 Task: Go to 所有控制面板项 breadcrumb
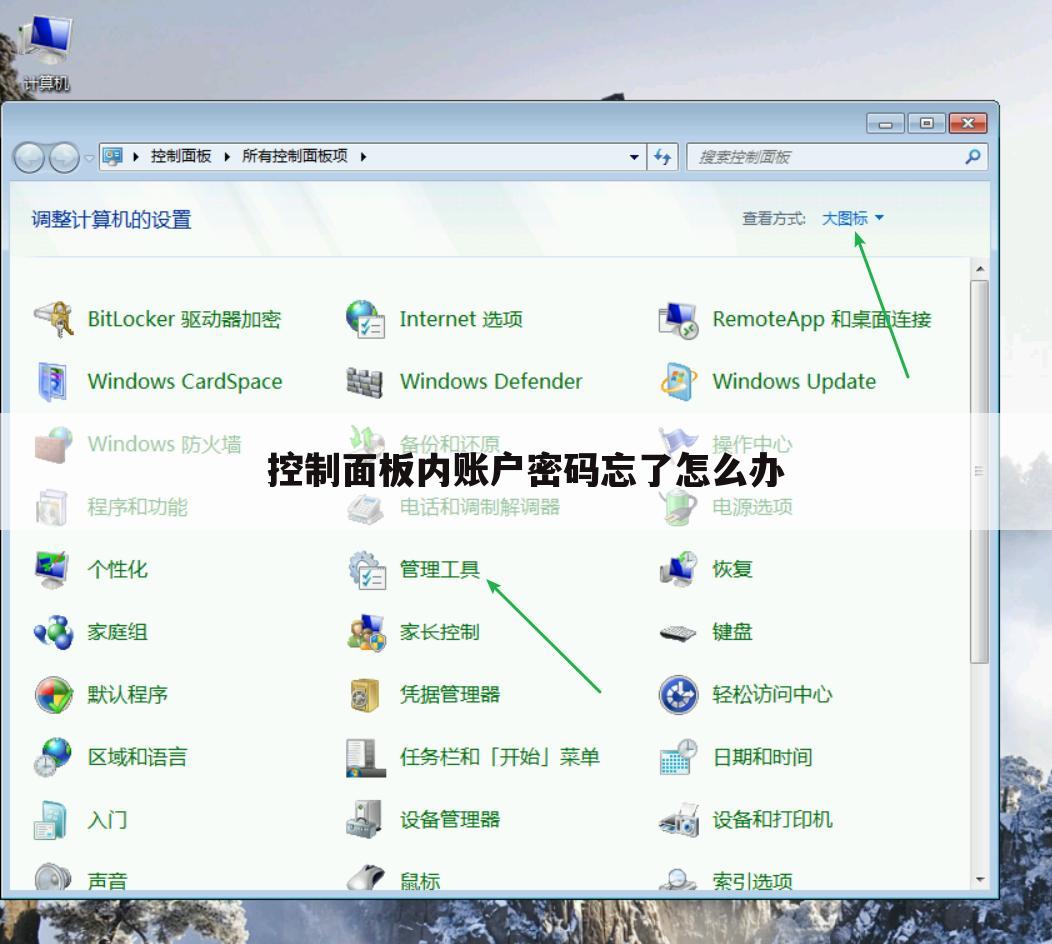click(295, 156)
